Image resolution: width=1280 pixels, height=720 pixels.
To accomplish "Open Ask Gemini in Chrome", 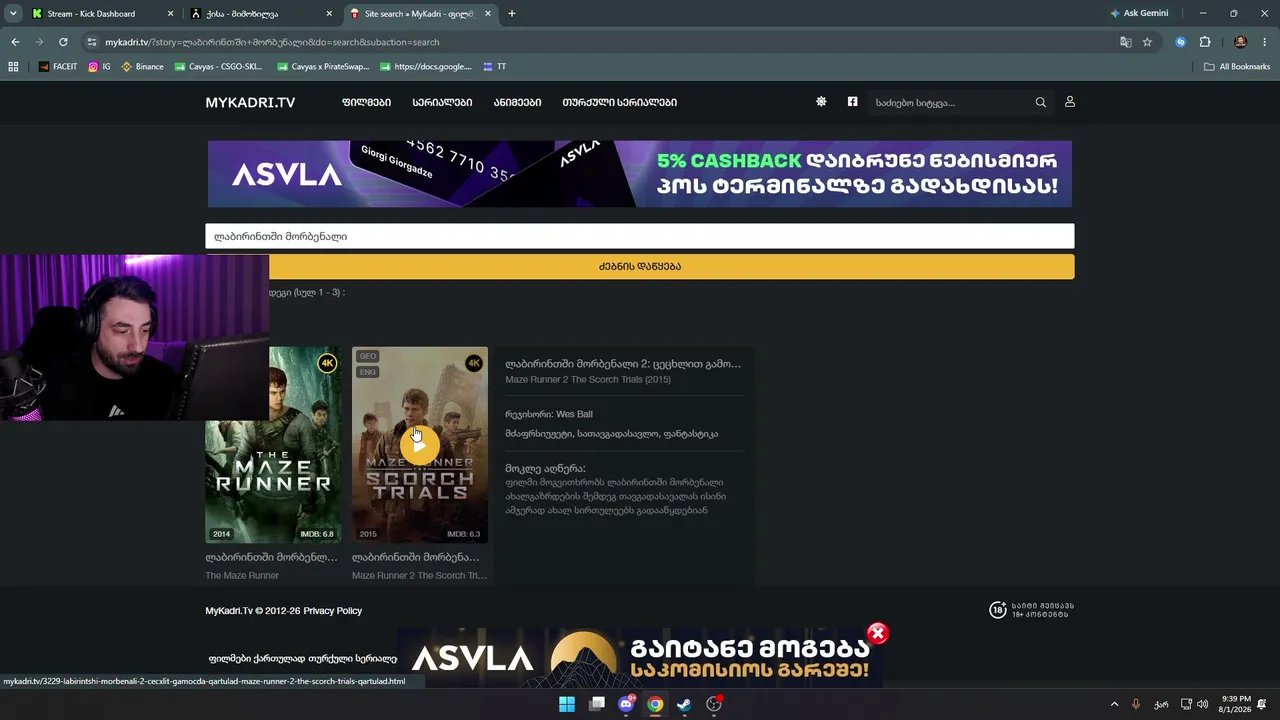I will coord(1139,14).
